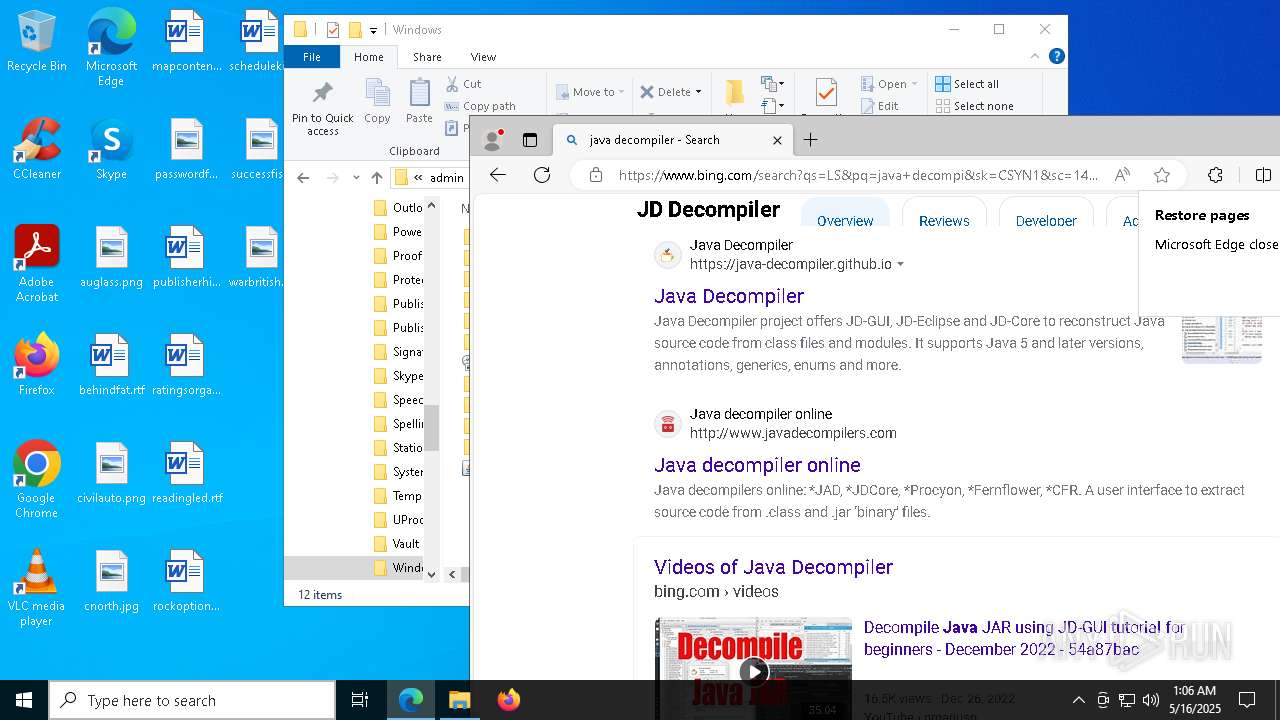Viewport: 1280px width, 720px height.
Task: Open the Open dropdown in ribbon
Action: click(x=889, y=84)
